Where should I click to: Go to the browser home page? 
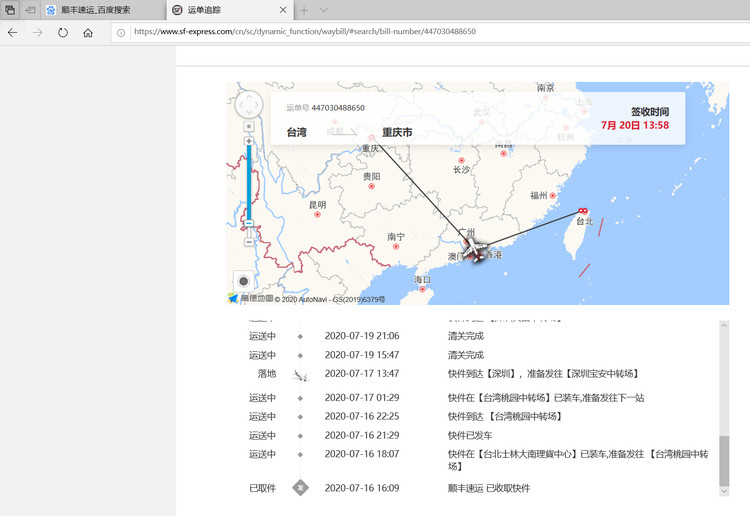[x=88, y=33]
